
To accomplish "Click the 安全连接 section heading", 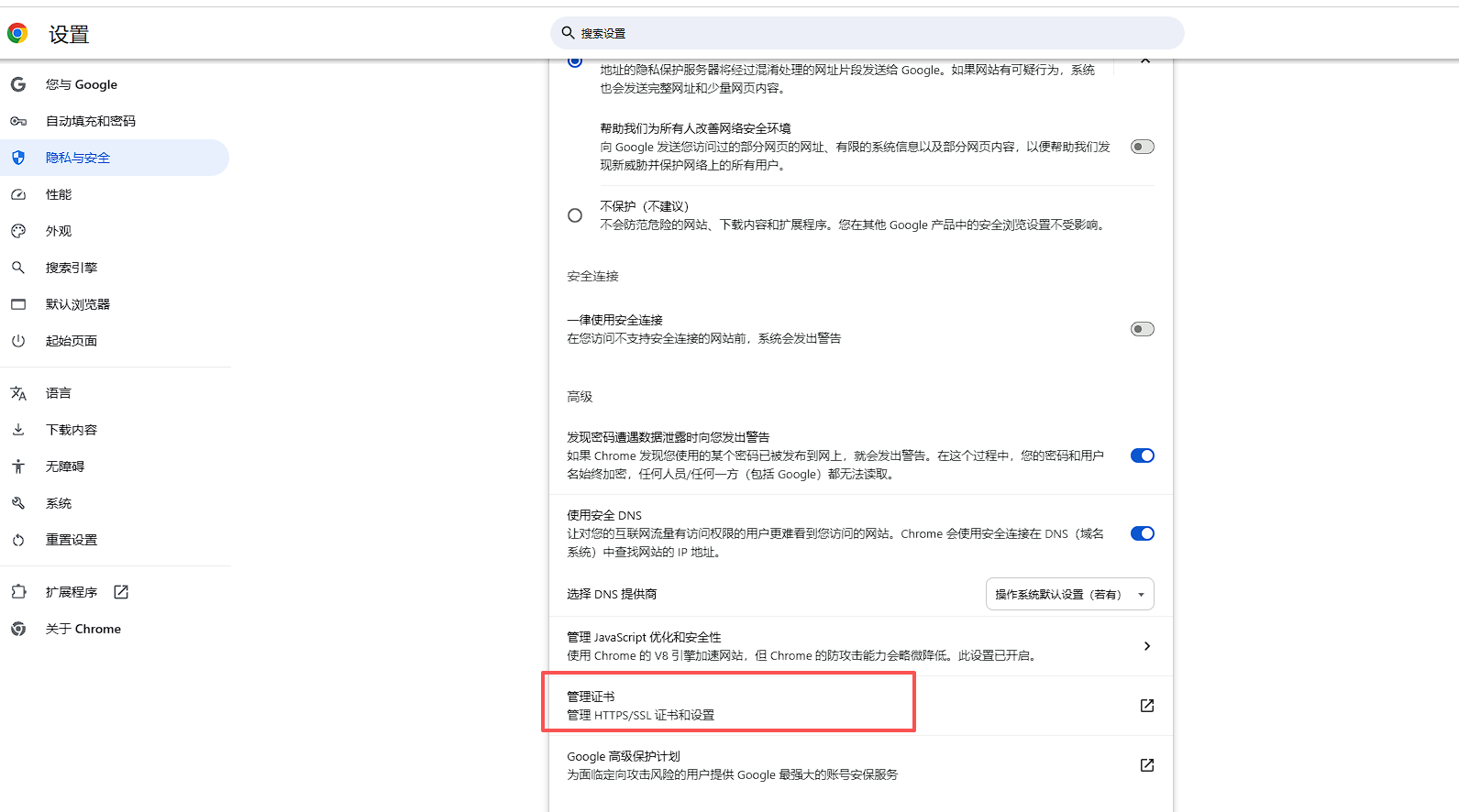I will pyautogui.click(x=592, y=276).
